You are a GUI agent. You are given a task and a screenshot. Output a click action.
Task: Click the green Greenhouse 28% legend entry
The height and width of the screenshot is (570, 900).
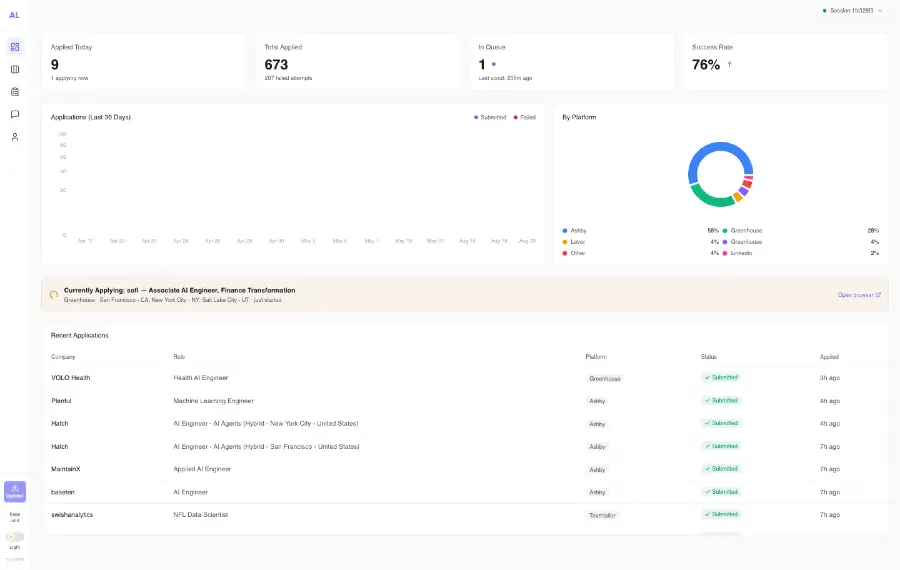tap(801, 230)
